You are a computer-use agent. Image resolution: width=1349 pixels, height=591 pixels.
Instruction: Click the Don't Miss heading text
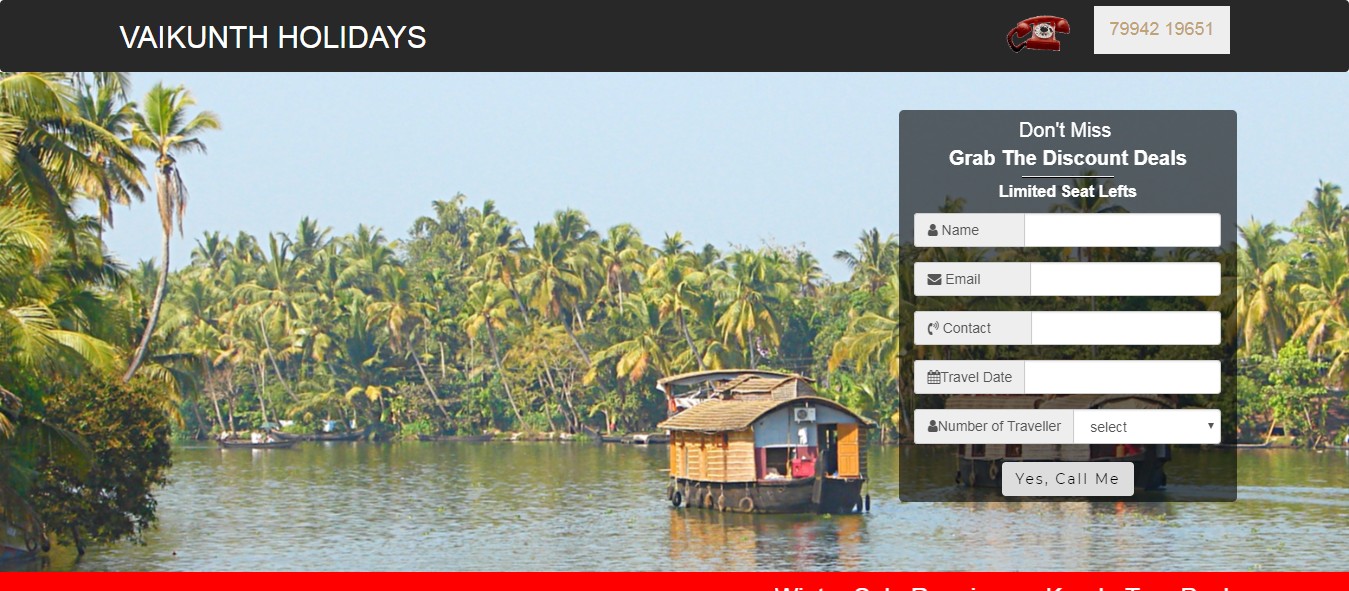tap(1065, 130)
